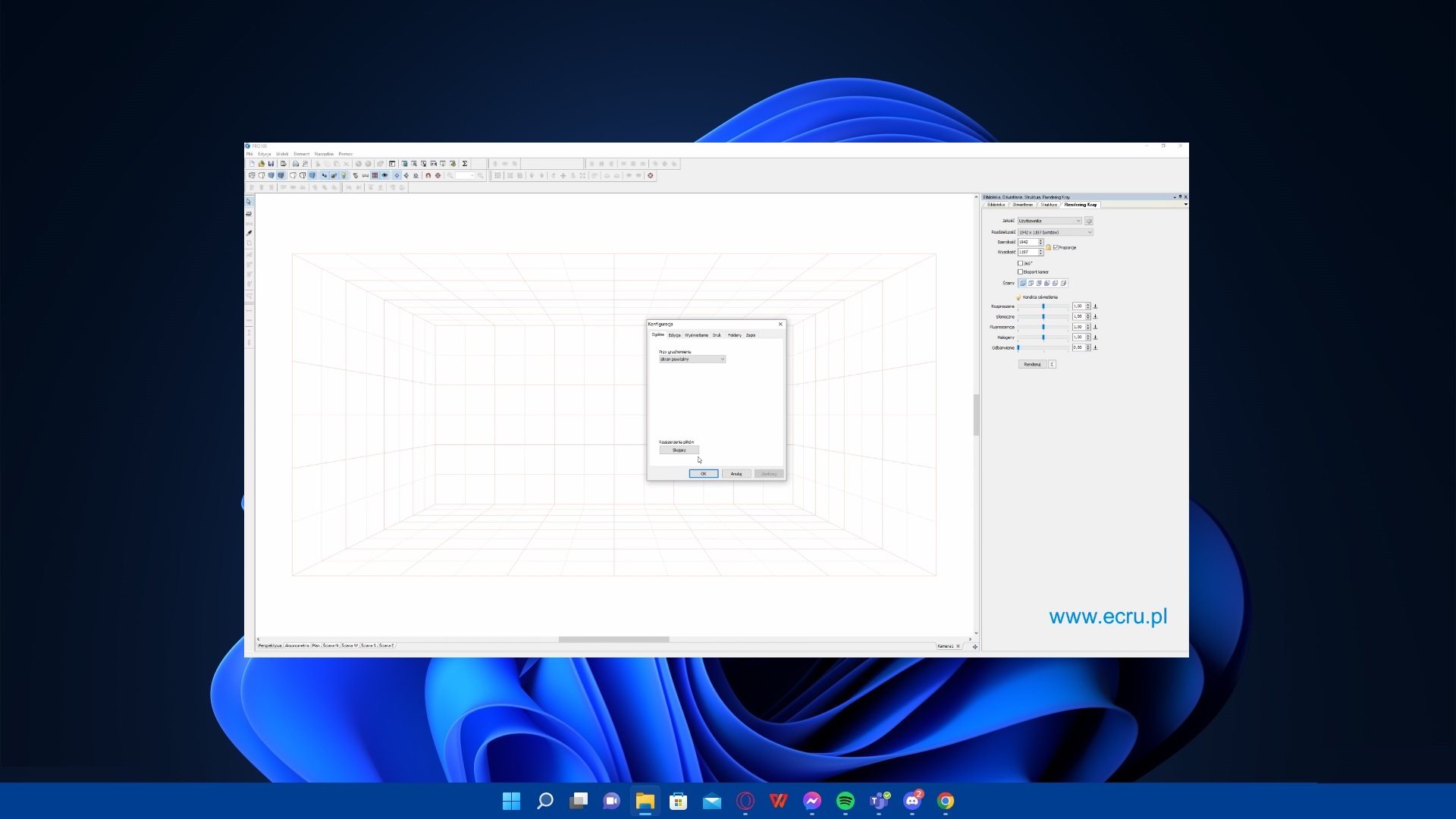Expand the Przy uruchomieniu startup dropdown
Screen dimensions: 1456x819
coord(692,359)
